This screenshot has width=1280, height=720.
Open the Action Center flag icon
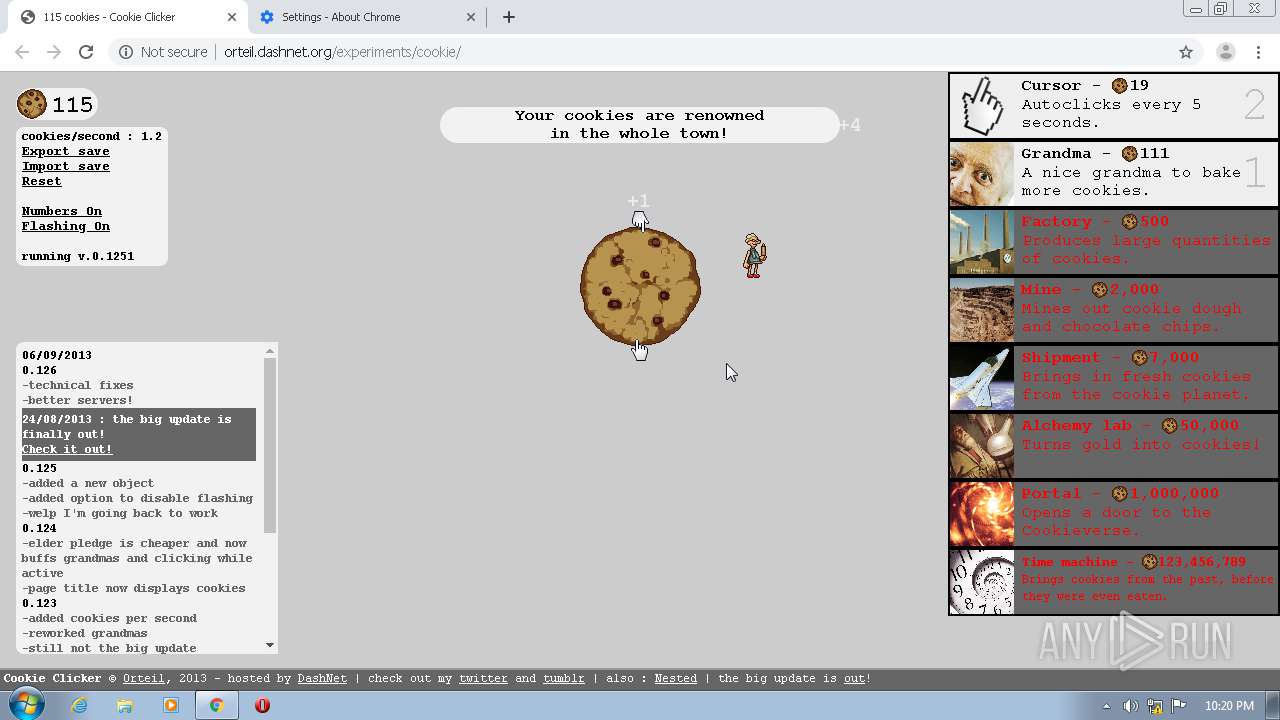1178,706
